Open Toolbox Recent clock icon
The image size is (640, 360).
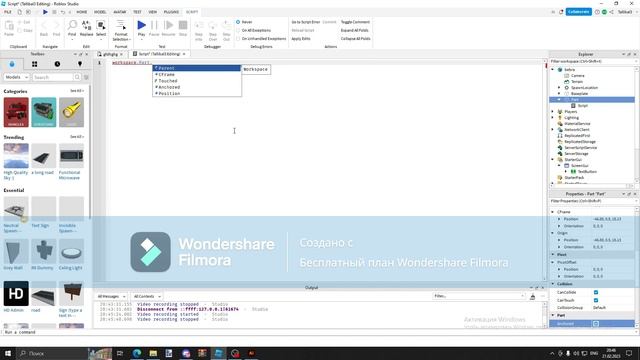click(57, 64)
